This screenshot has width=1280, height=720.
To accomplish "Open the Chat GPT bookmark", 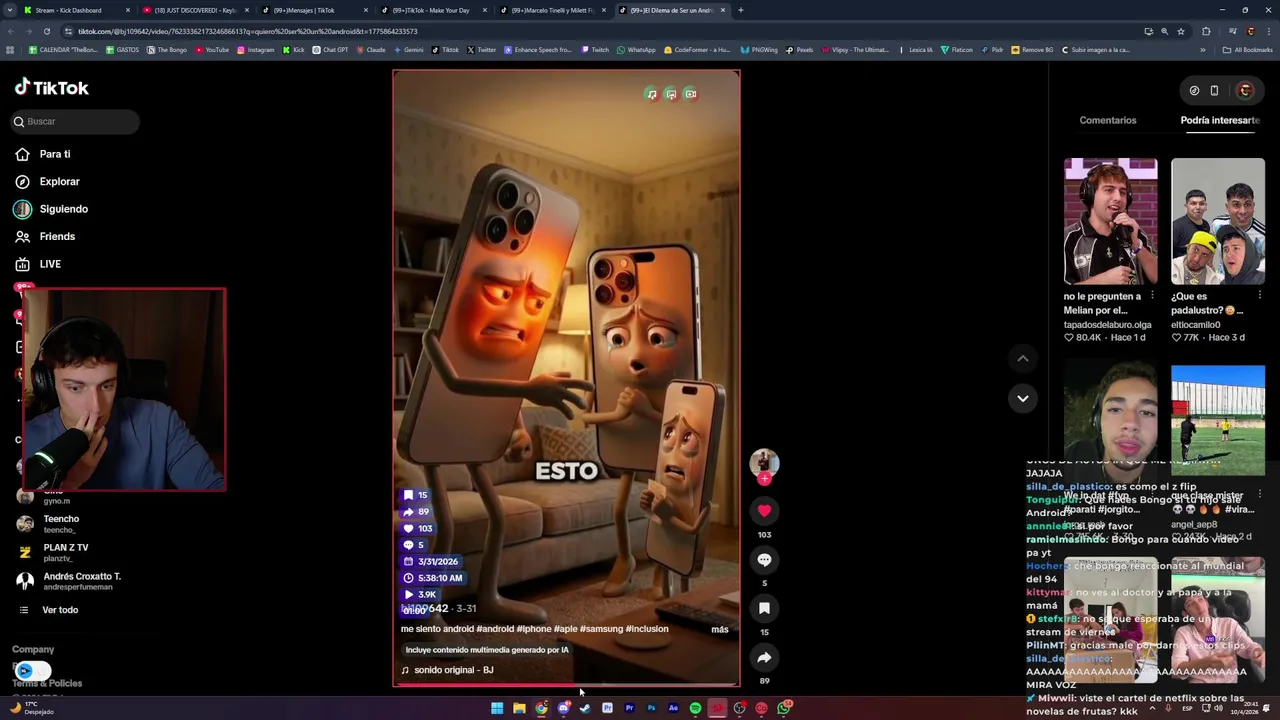I will (x=329, y=49).
